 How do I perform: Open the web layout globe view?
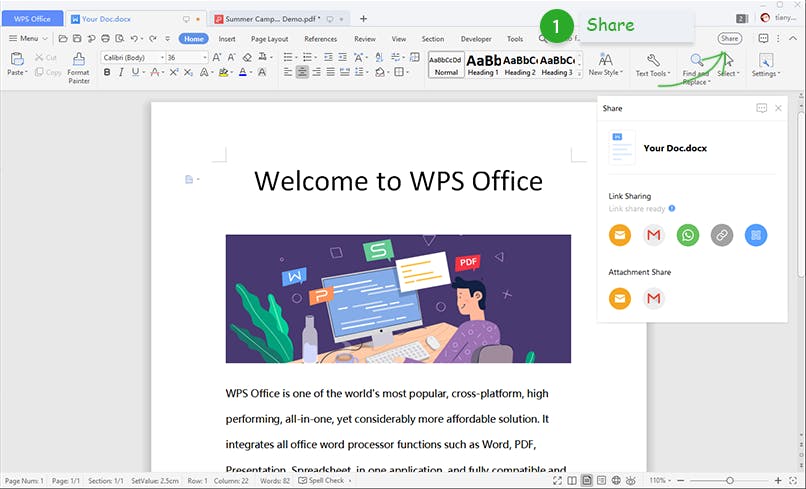point(616,480)
